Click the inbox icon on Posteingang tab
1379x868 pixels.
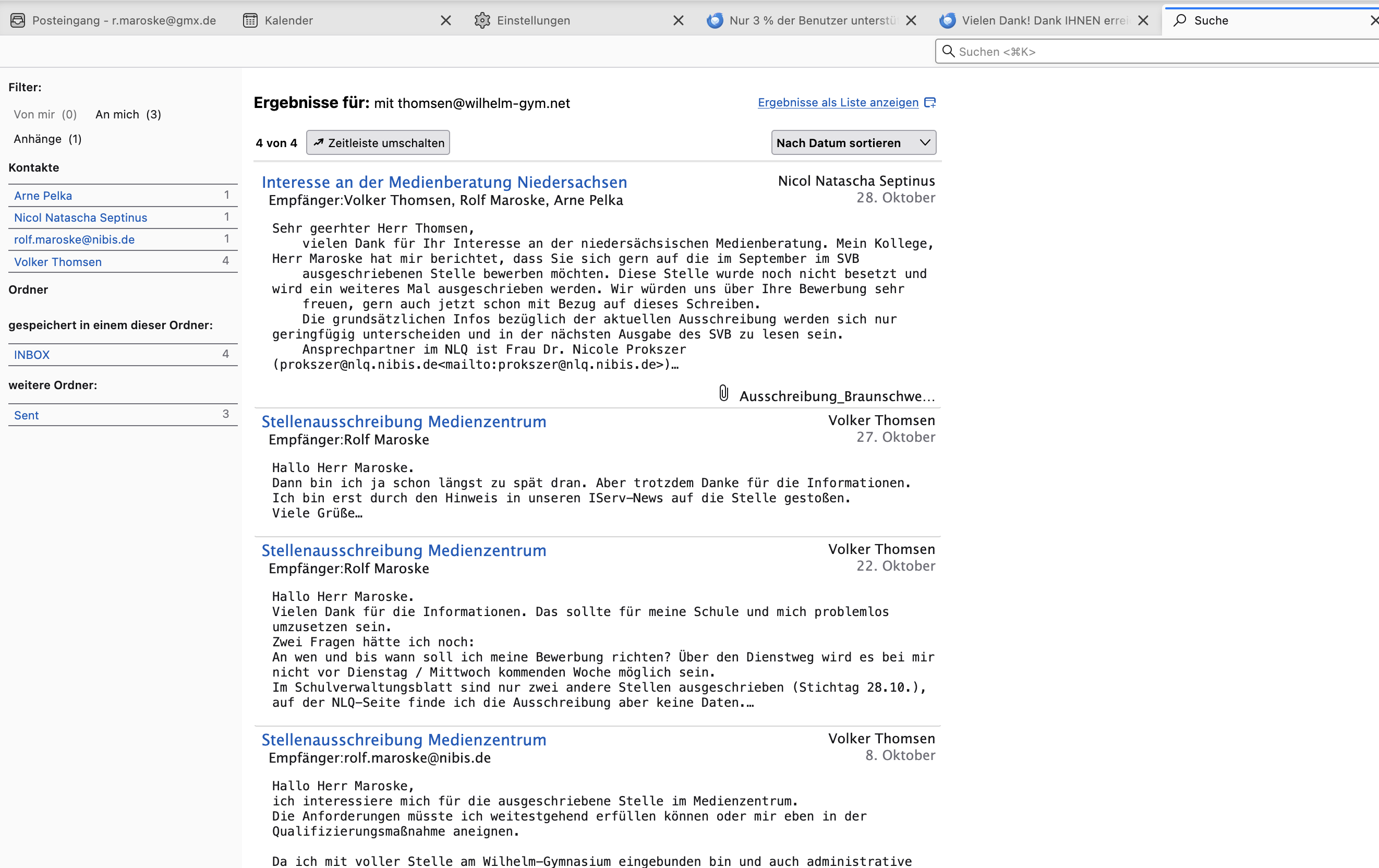(x=18, y=21)
